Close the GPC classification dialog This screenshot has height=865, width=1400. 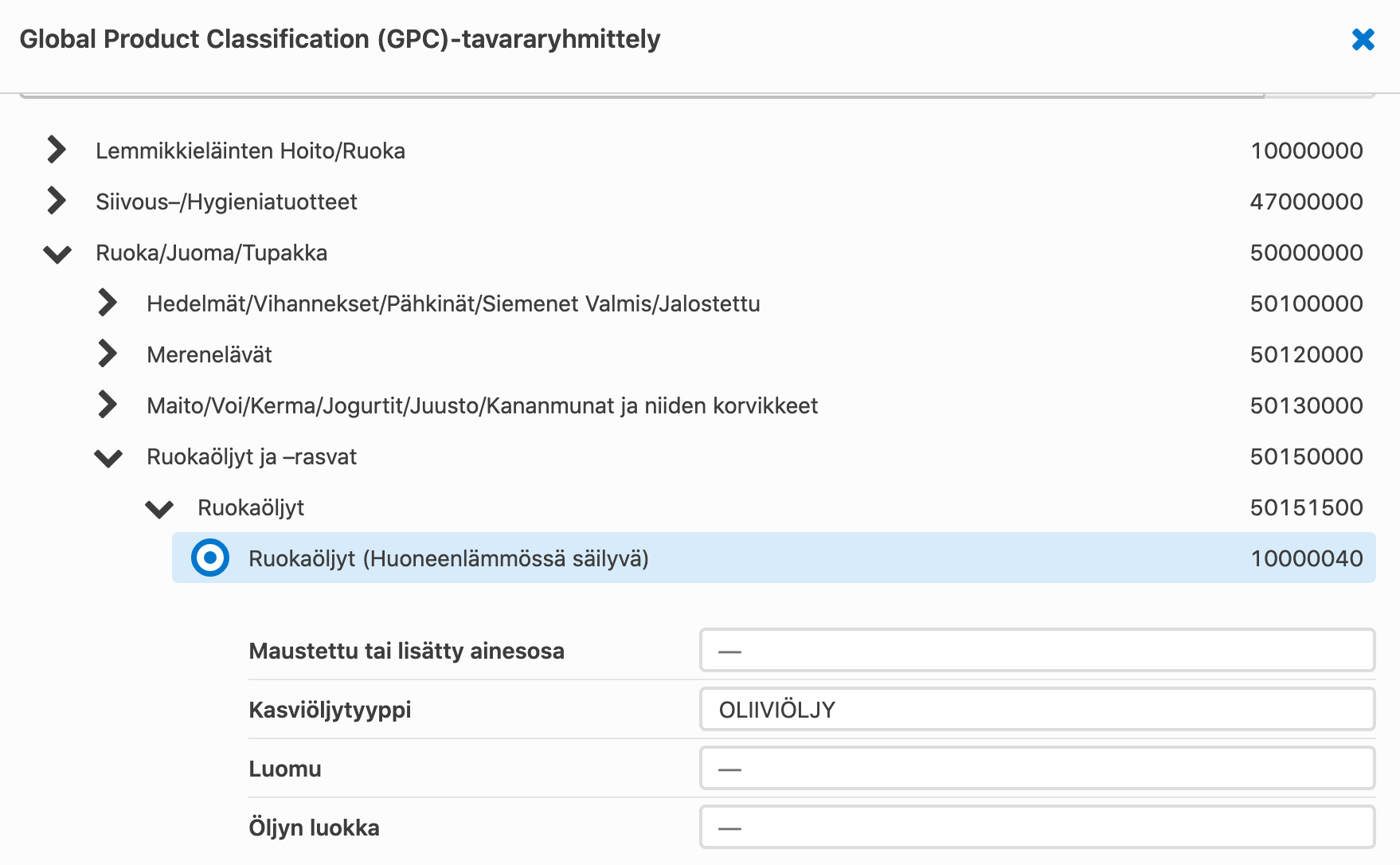1363,39
